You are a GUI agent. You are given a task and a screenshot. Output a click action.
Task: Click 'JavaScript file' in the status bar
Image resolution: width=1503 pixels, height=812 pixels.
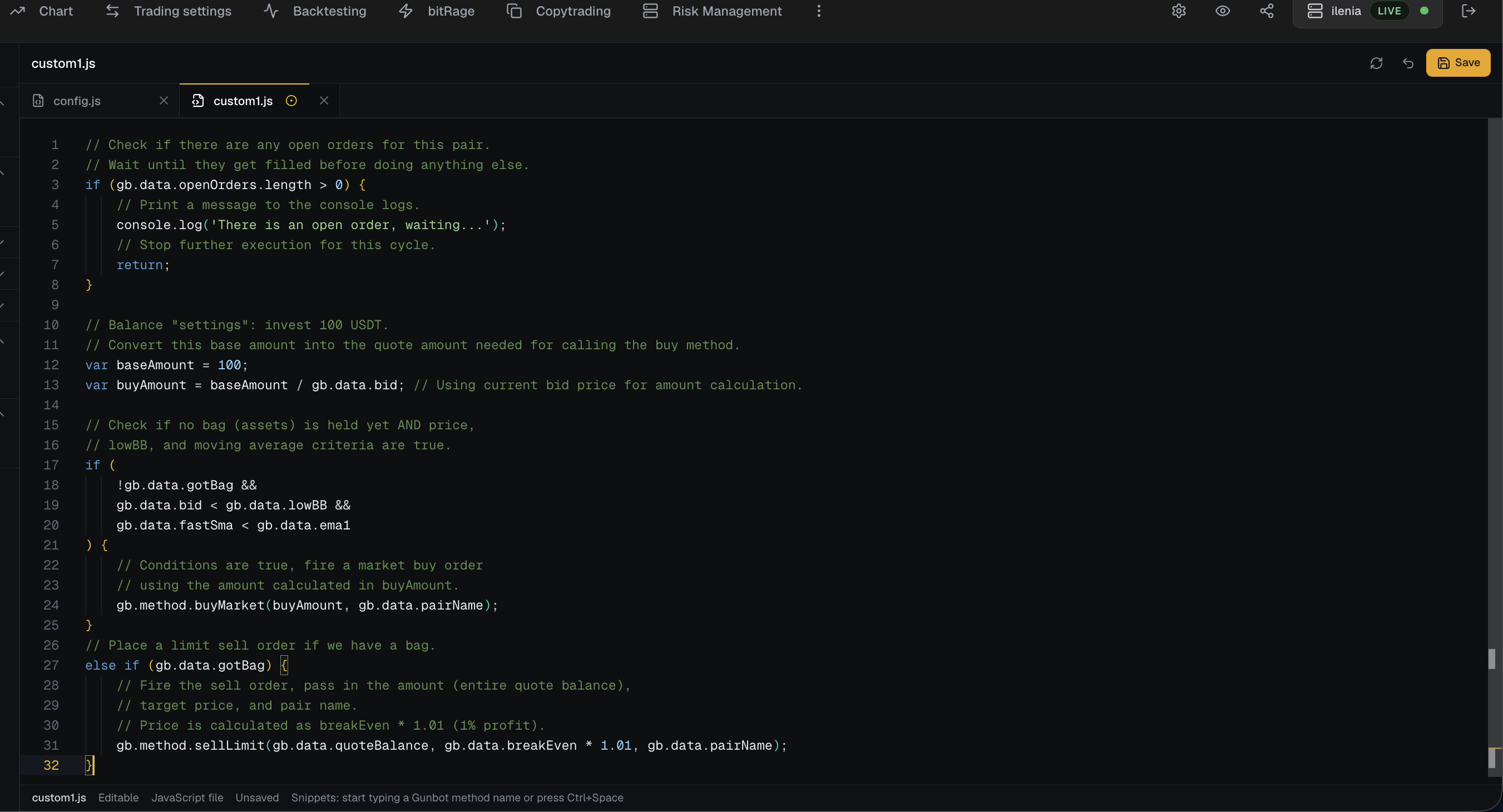click(187, 798)
